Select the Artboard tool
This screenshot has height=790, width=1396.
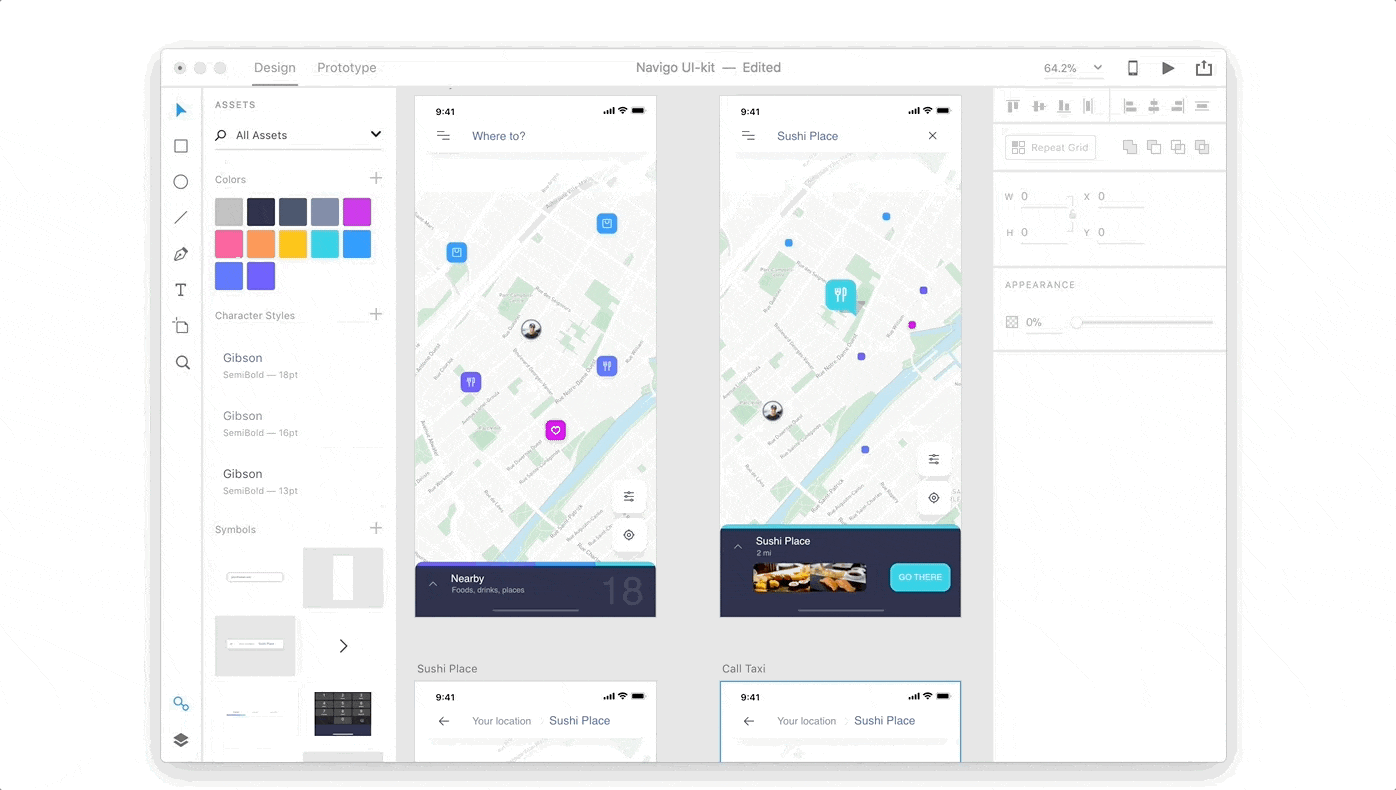pyautogui.click(x=181, y=326)
